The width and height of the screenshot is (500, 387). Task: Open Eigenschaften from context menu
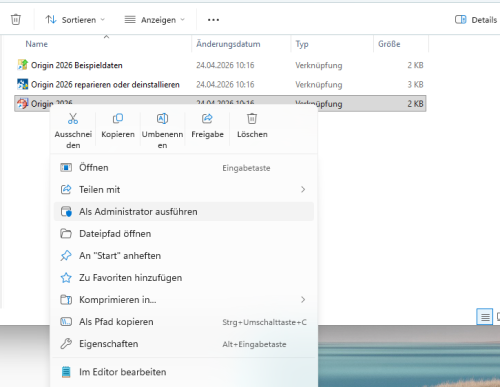184,344
